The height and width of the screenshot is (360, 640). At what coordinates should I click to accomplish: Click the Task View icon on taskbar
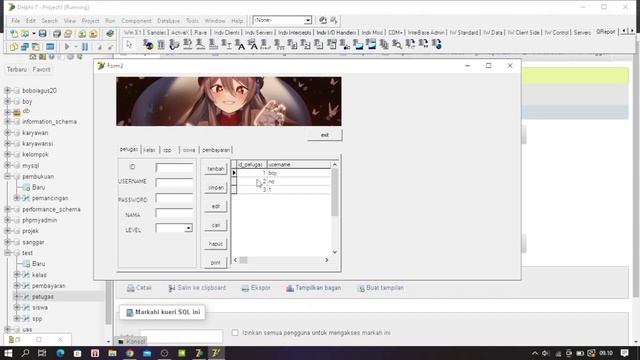(42, 353)
